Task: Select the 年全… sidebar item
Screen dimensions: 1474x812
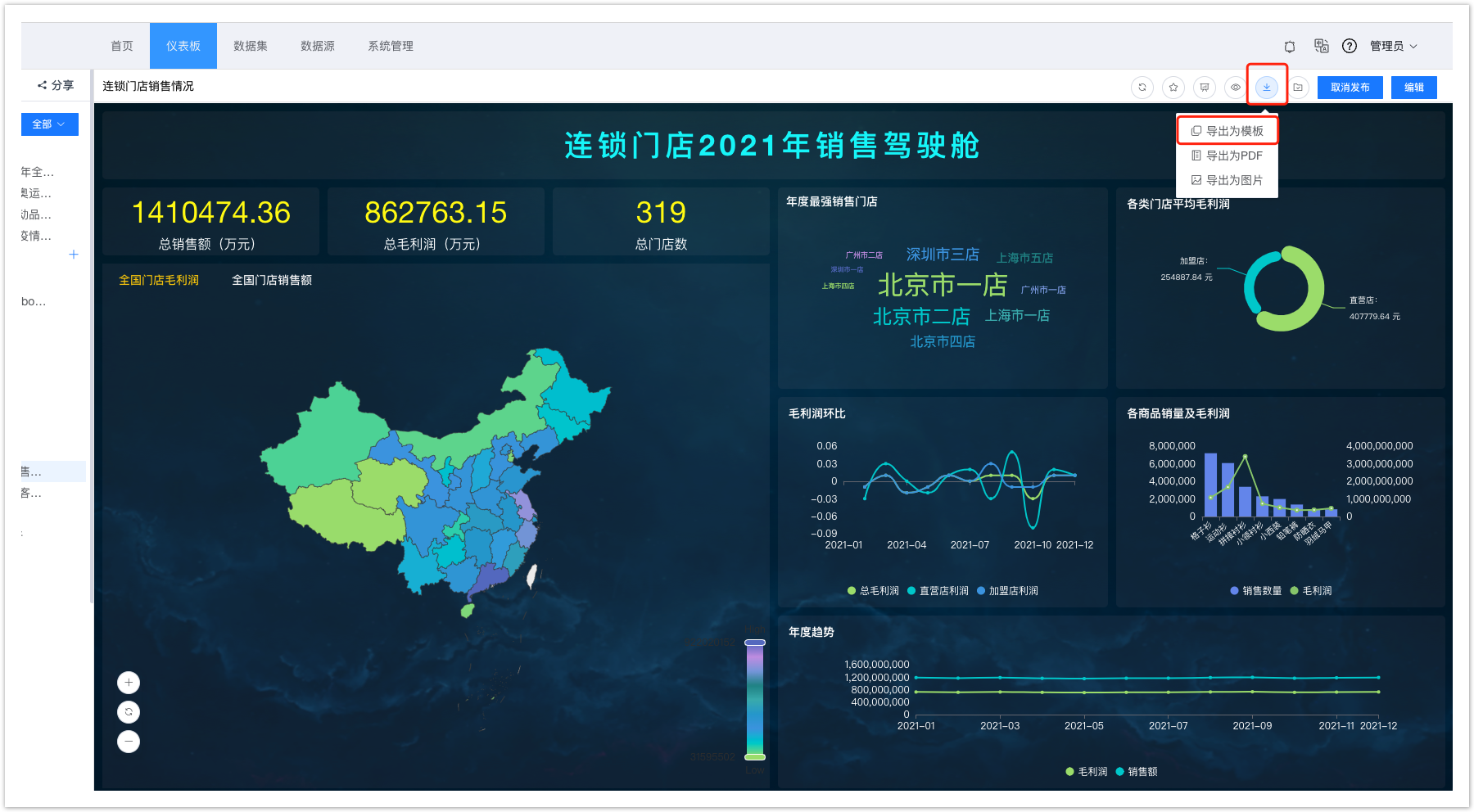Action: pyautogui.click(x=38, y=172)
